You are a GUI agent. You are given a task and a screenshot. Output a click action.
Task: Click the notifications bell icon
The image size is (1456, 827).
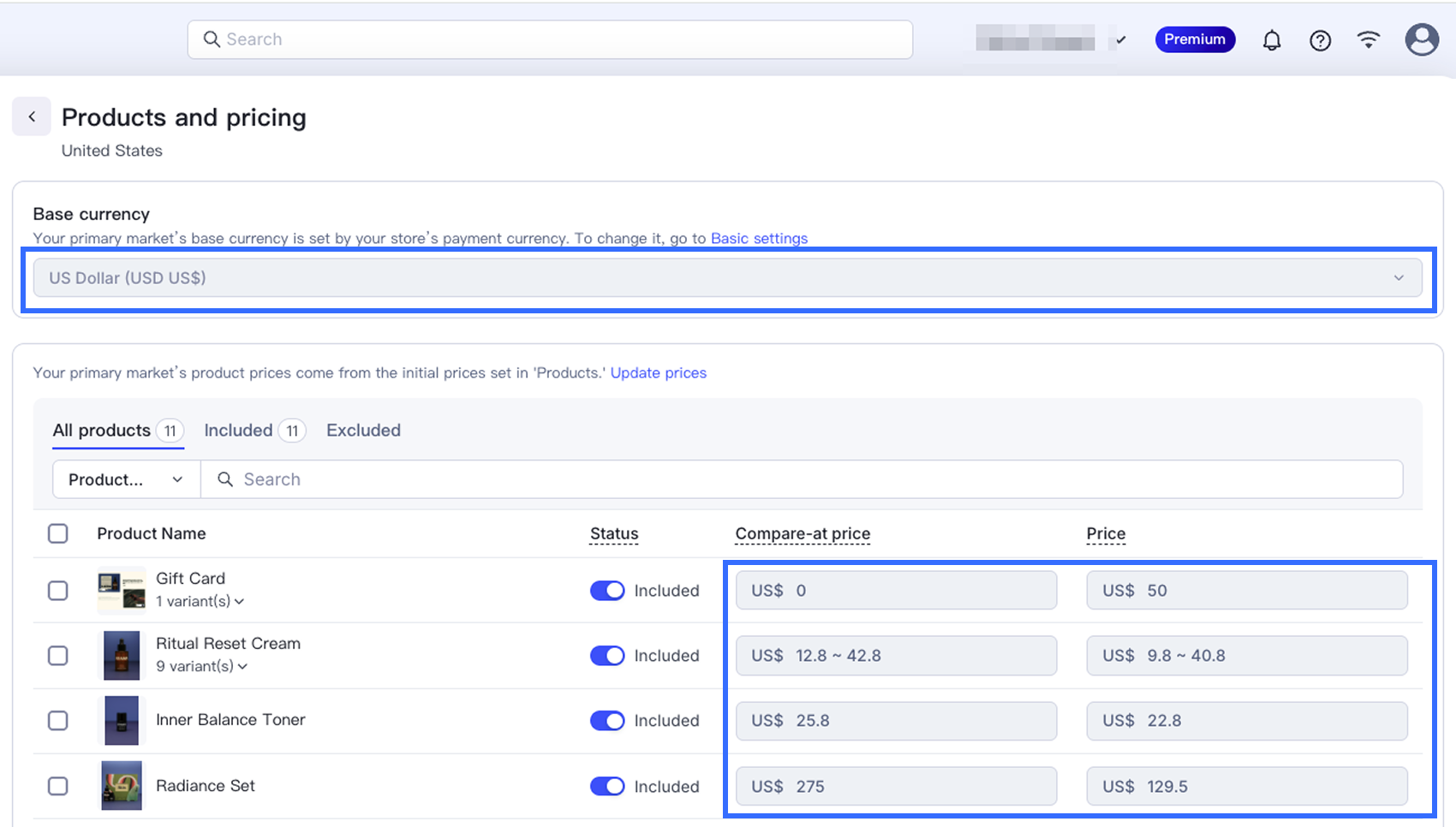[x=1272, y=40]
